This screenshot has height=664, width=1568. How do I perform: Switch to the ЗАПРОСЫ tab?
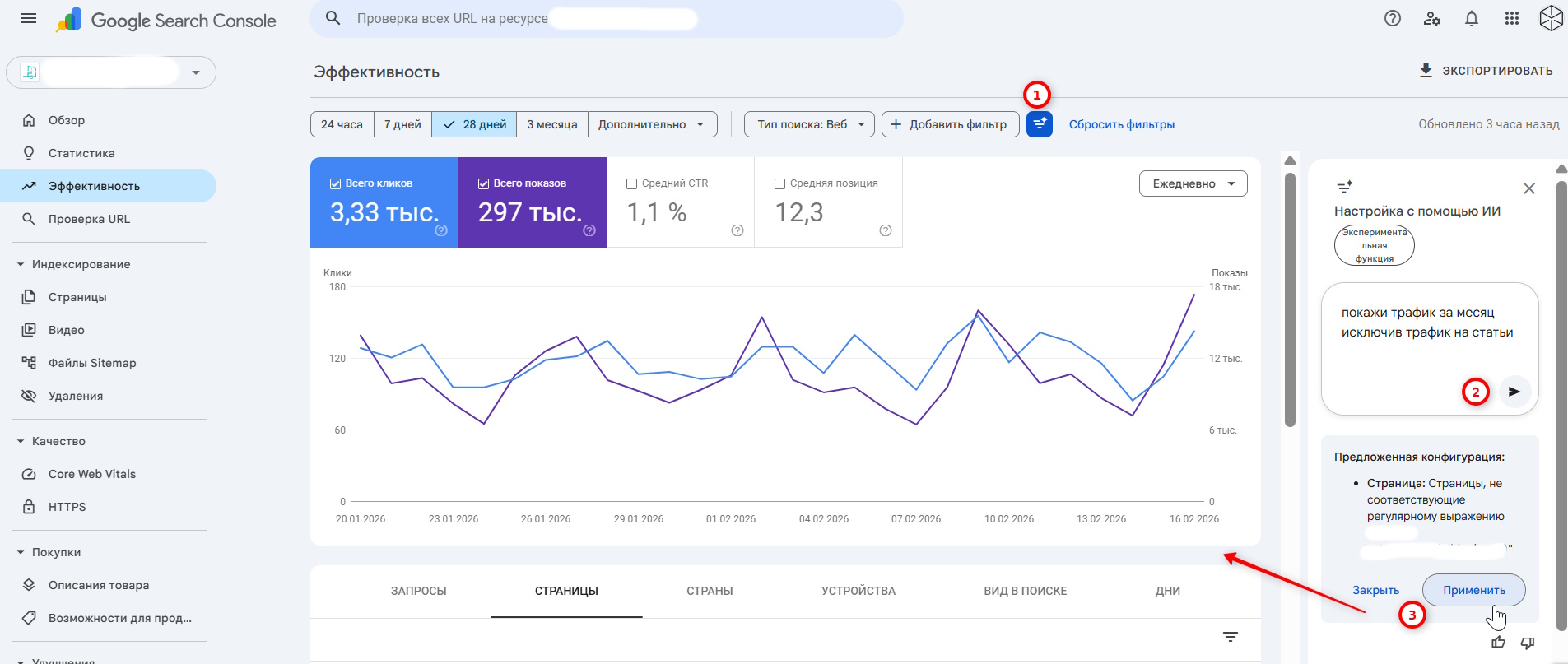tap(418, 591)
